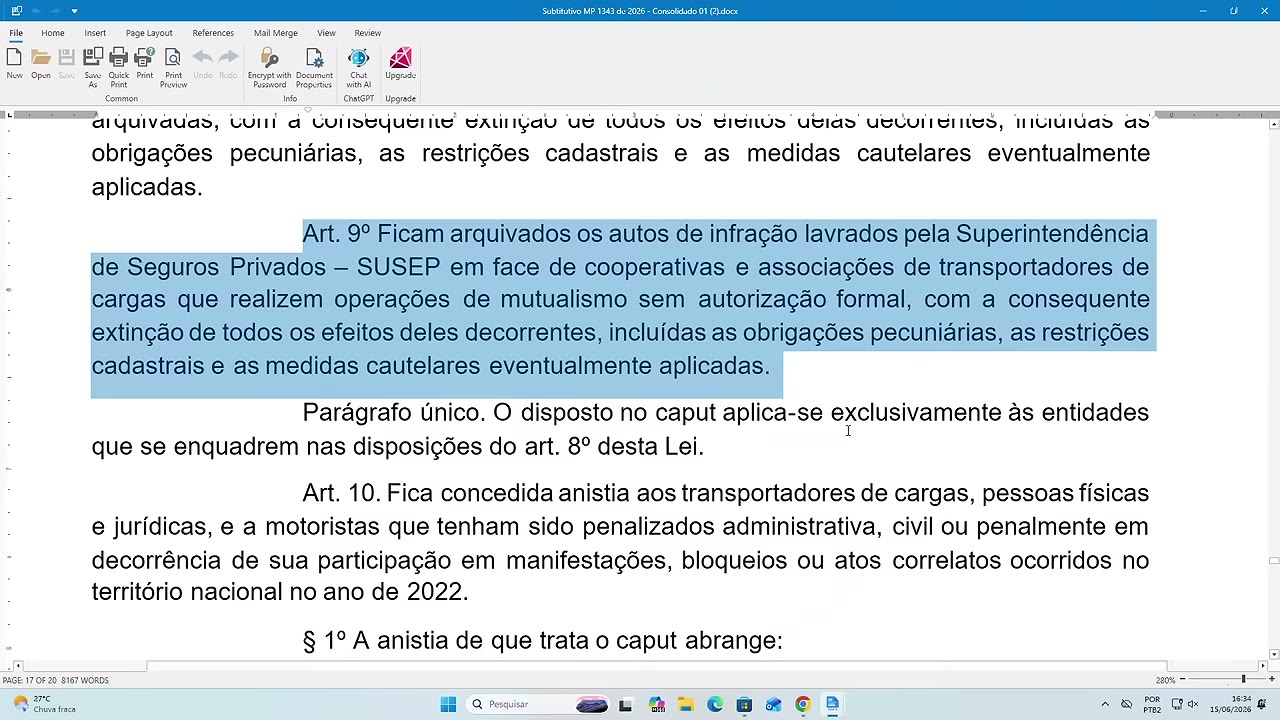Show hidden system tray icons
The image size is (1280, 720).
[x=1105, y=704]
